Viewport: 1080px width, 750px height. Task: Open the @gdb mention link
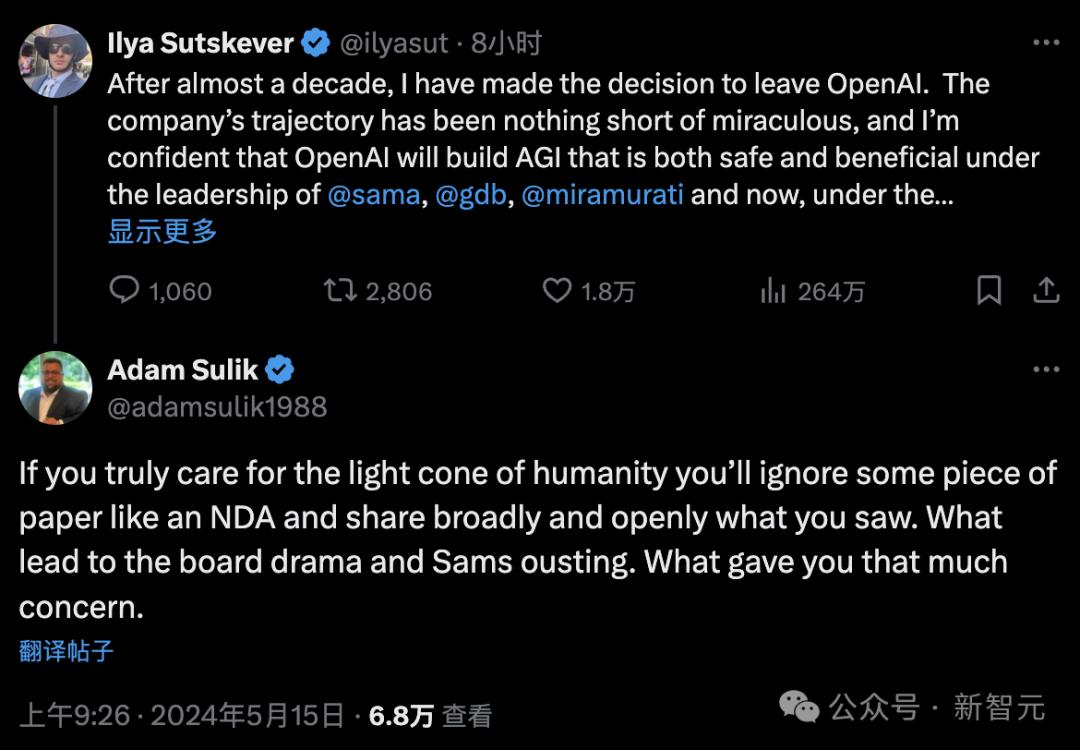pyautogui.click(x=472, y=194)
